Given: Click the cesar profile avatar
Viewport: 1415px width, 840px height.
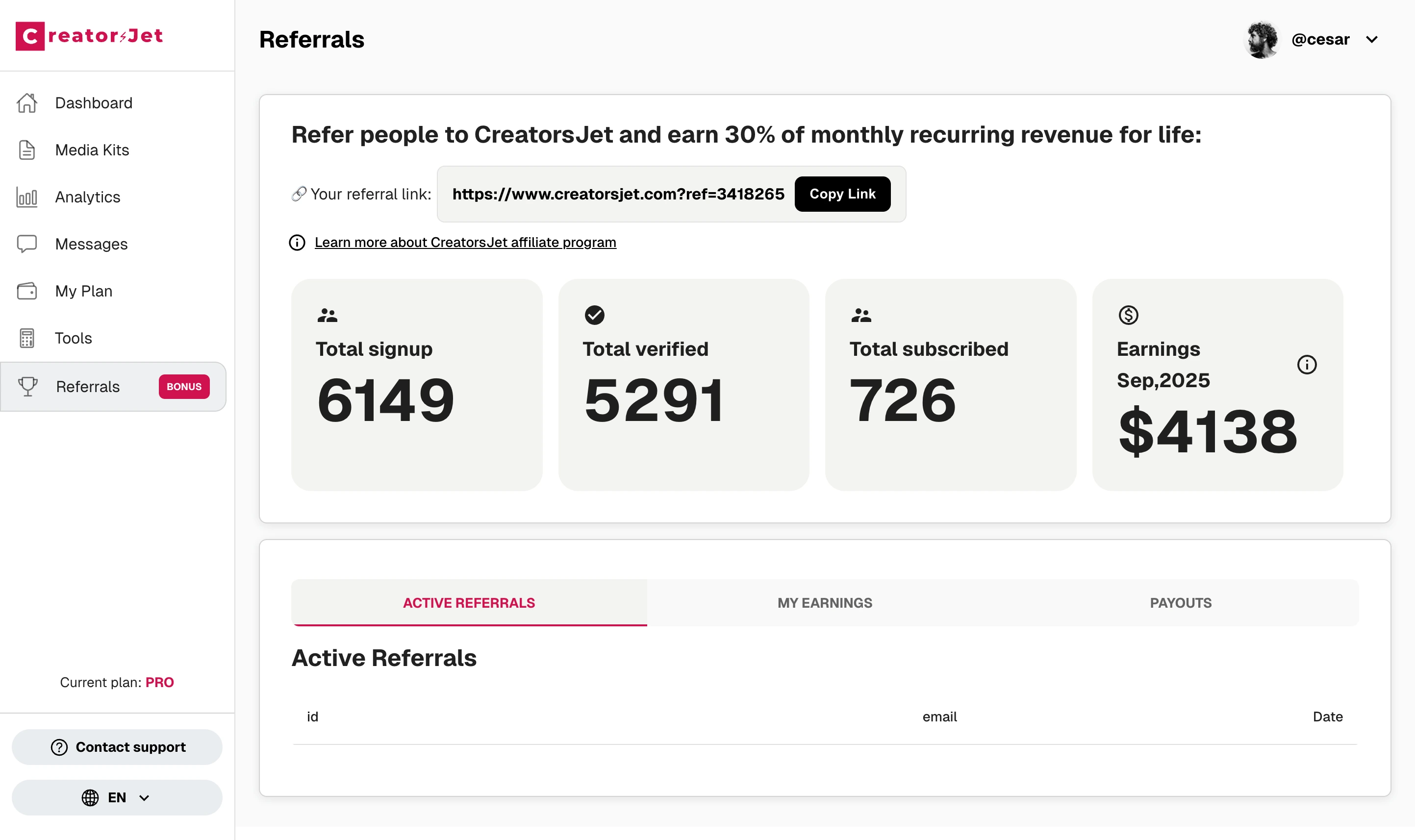Looking at the screenshot, I should point(1261,40).
